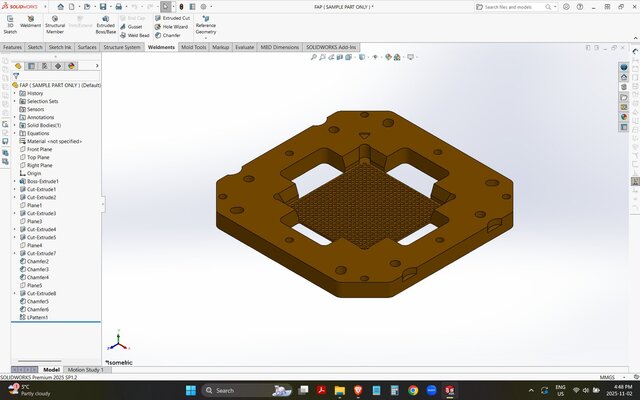Open the Hole Wizard tool
The height and width of the screenshot is (400, 640).
coord(171,26)
